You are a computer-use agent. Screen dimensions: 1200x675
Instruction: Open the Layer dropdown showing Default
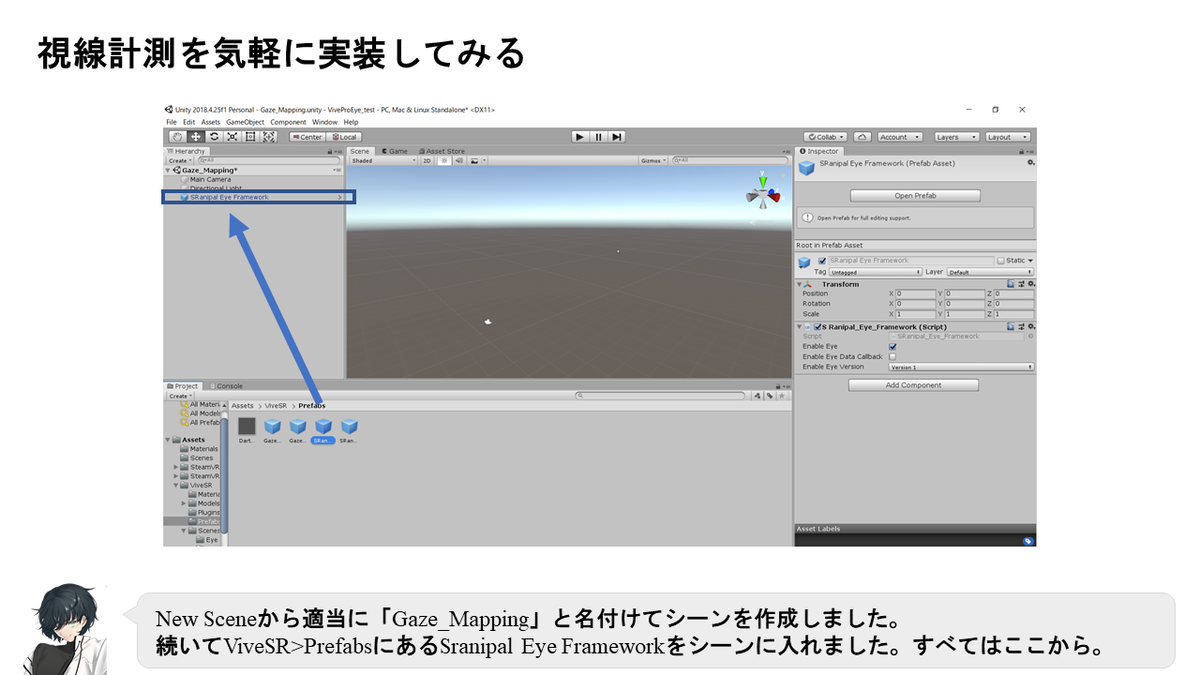(x=990, y=272)
